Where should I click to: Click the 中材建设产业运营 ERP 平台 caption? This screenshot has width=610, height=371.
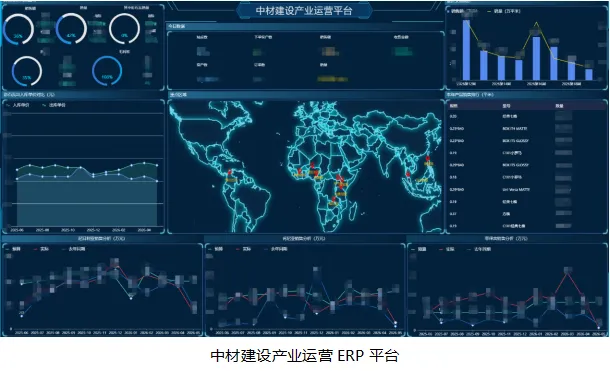(x=305, y=355)
